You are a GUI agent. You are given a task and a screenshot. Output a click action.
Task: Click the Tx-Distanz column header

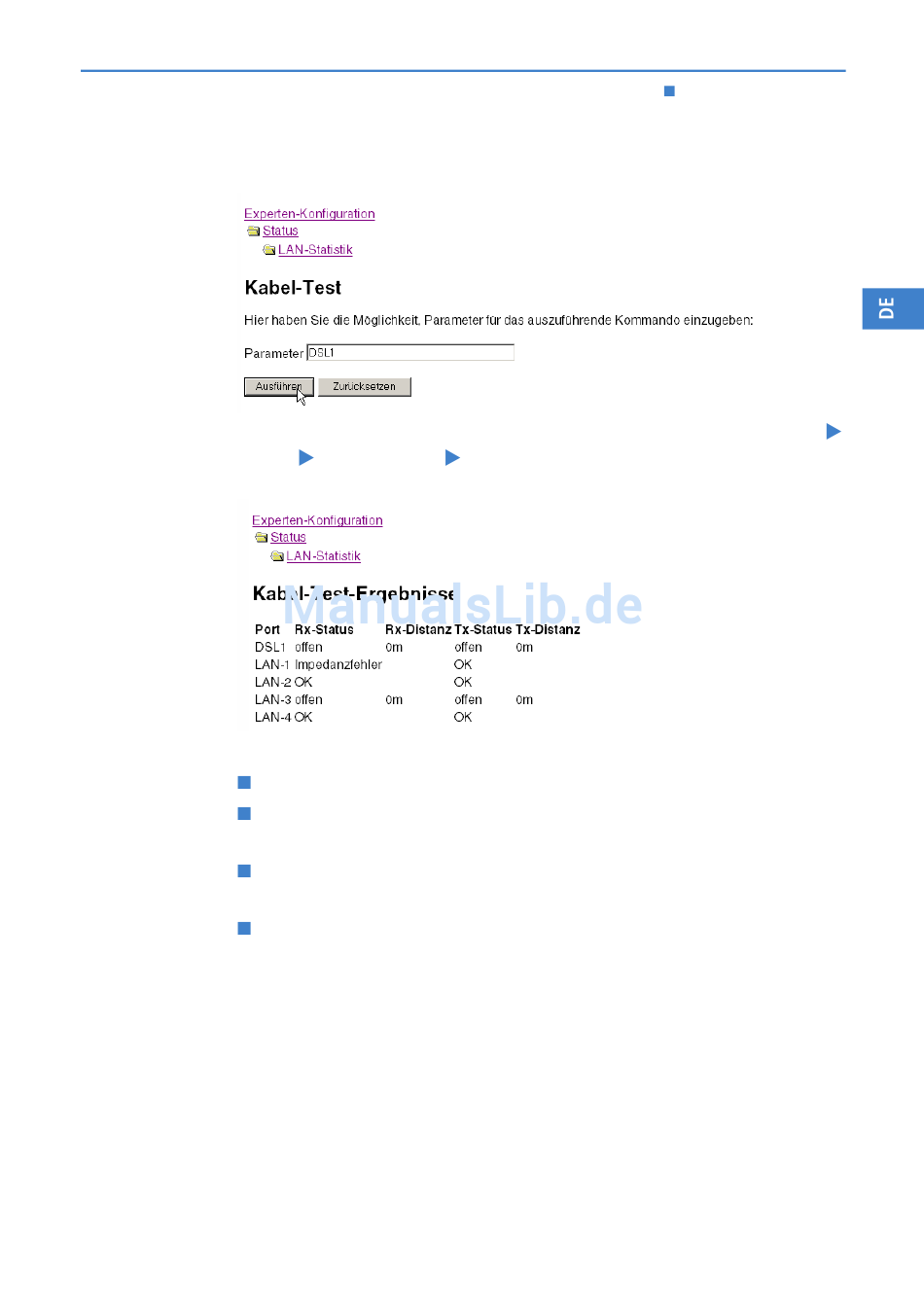coord(548,630)
